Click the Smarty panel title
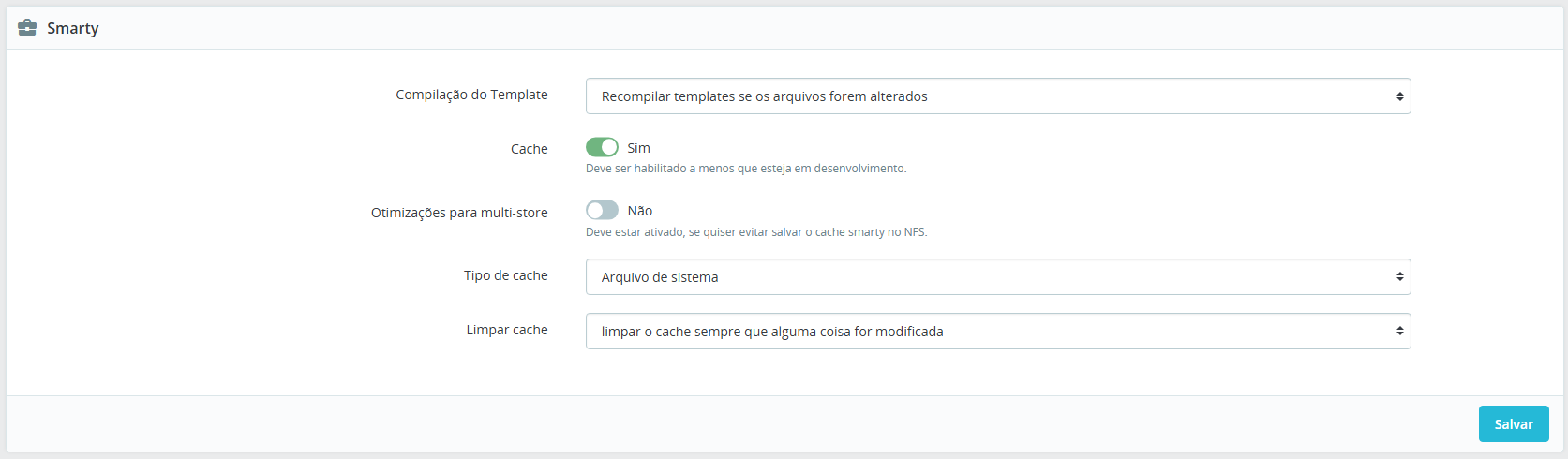The height and width of the screenshot is (459, 1568). (x=73, y=28)
